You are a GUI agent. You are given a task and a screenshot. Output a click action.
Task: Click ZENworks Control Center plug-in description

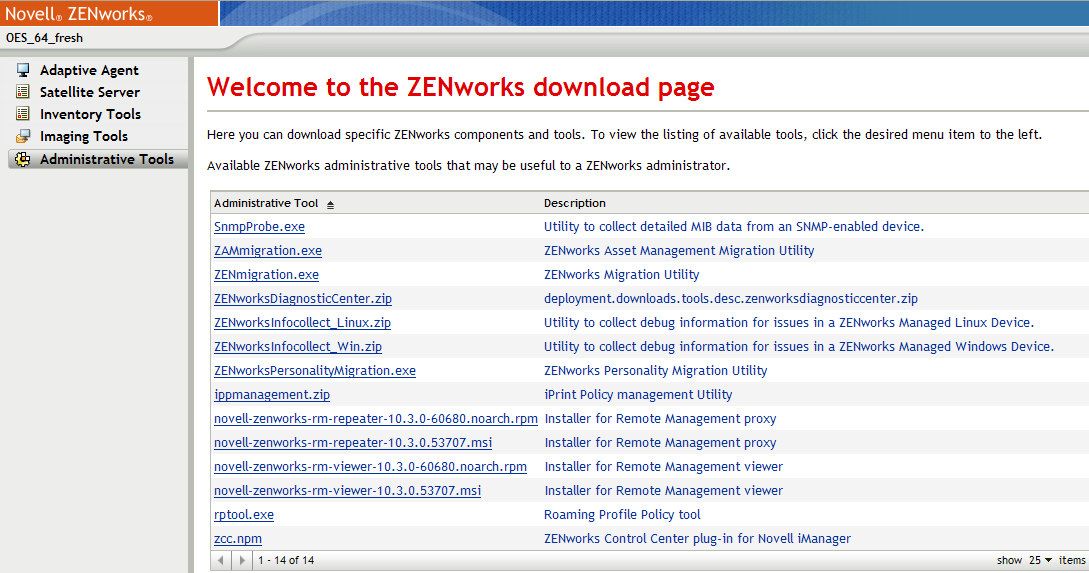tap(697, 538)
